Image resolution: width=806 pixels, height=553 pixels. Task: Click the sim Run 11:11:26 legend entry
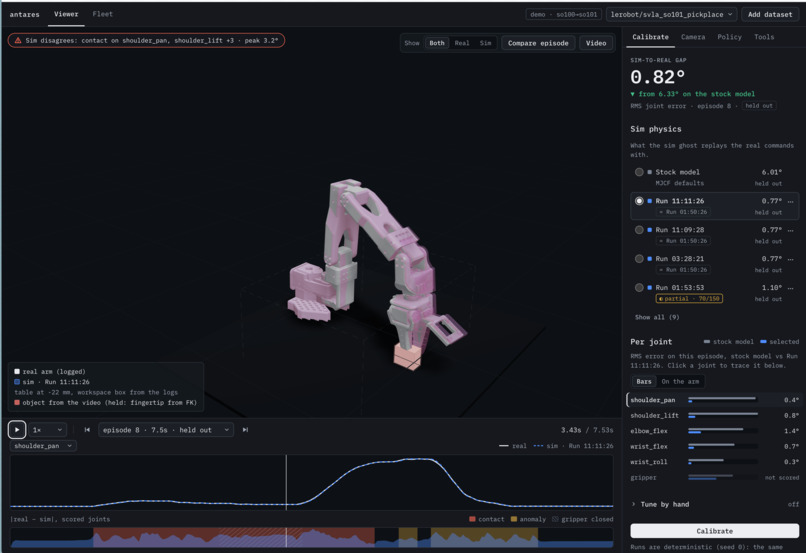pos(52,382)
